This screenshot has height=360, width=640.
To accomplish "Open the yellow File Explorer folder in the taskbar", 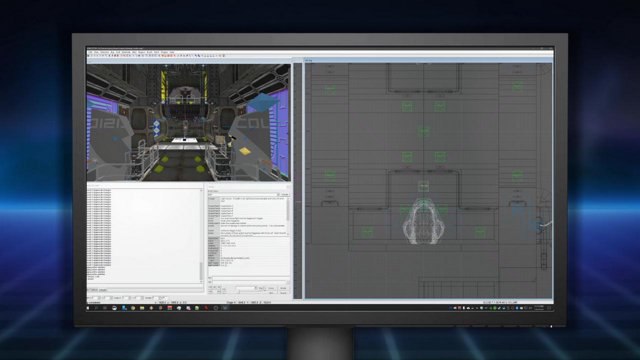I will pyautogui.click(x=142, y=308).
